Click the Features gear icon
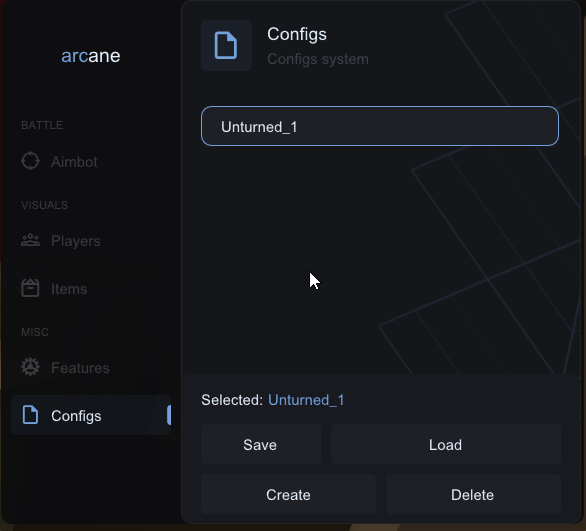 pyautogui.click(x=30, y=367)
